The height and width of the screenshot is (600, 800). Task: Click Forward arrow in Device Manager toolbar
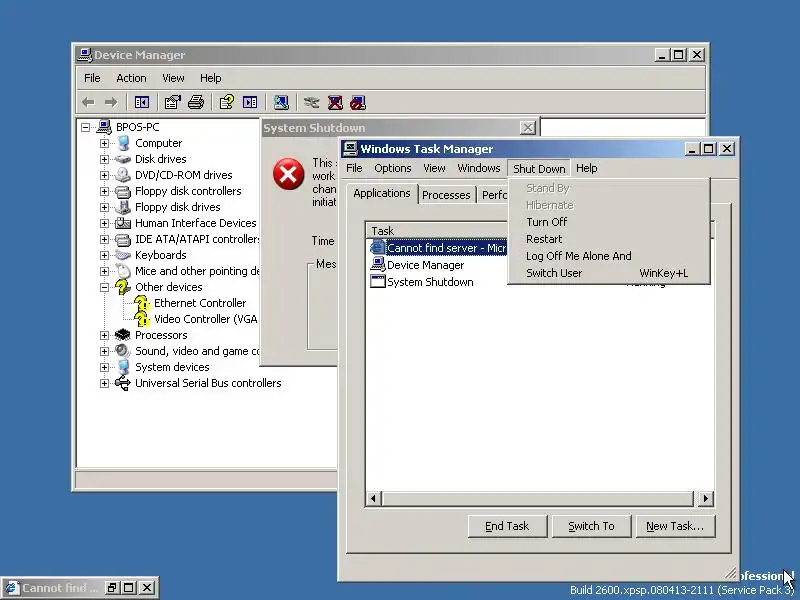(x=111, y=103)
